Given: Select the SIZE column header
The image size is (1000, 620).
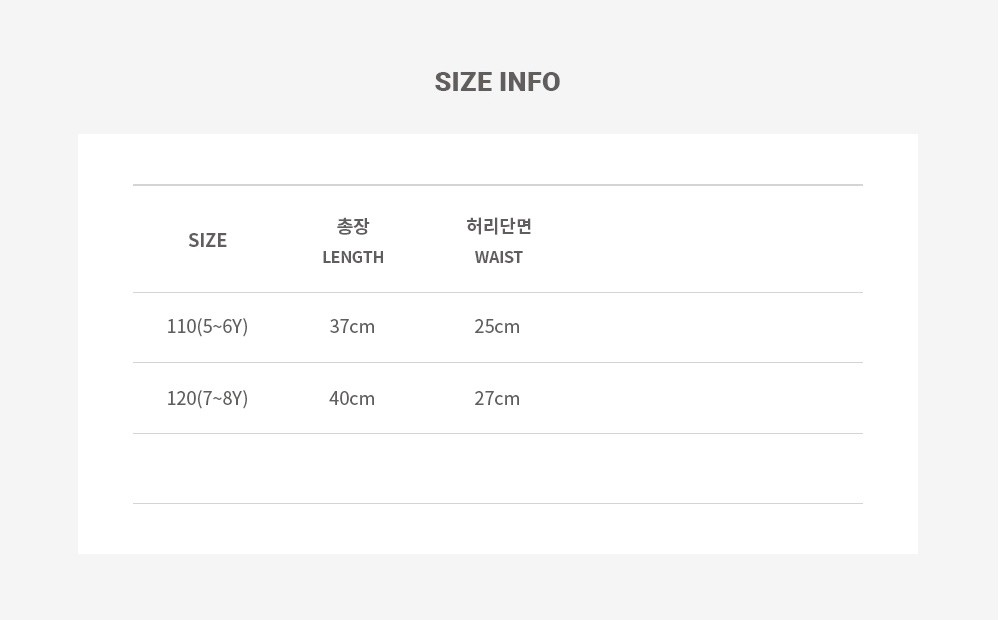Looking at the screenshot, I should point(207,240).
